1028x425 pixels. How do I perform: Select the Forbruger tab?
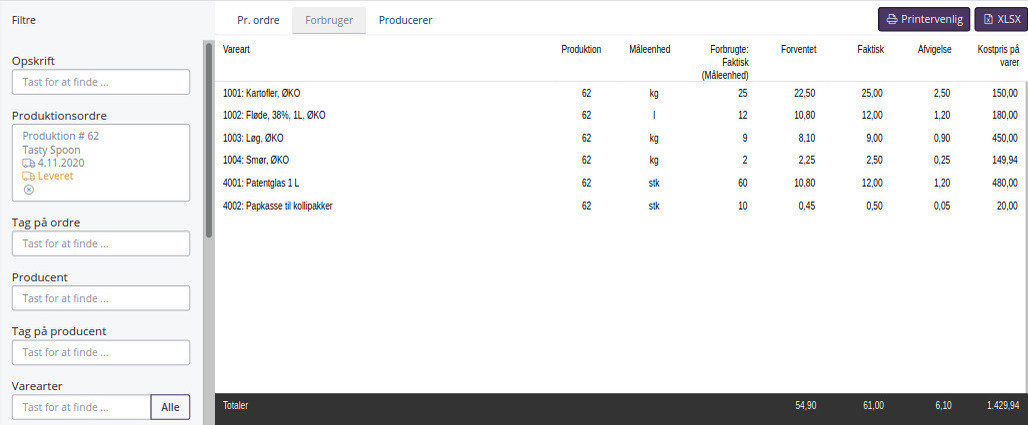coord(329,20)
